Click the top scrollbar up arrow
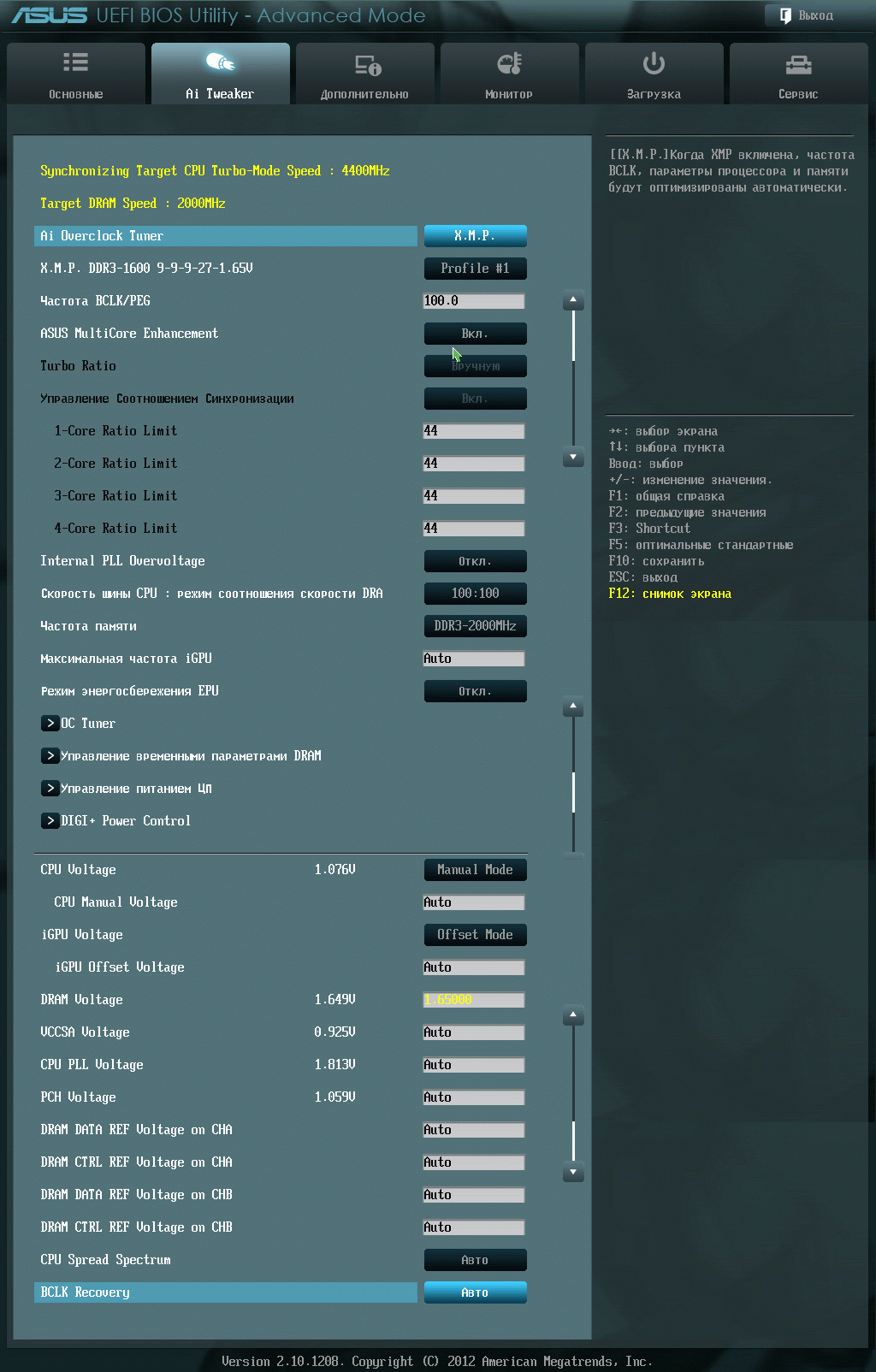The image size is (876, 1372). (x=573, y=300)
